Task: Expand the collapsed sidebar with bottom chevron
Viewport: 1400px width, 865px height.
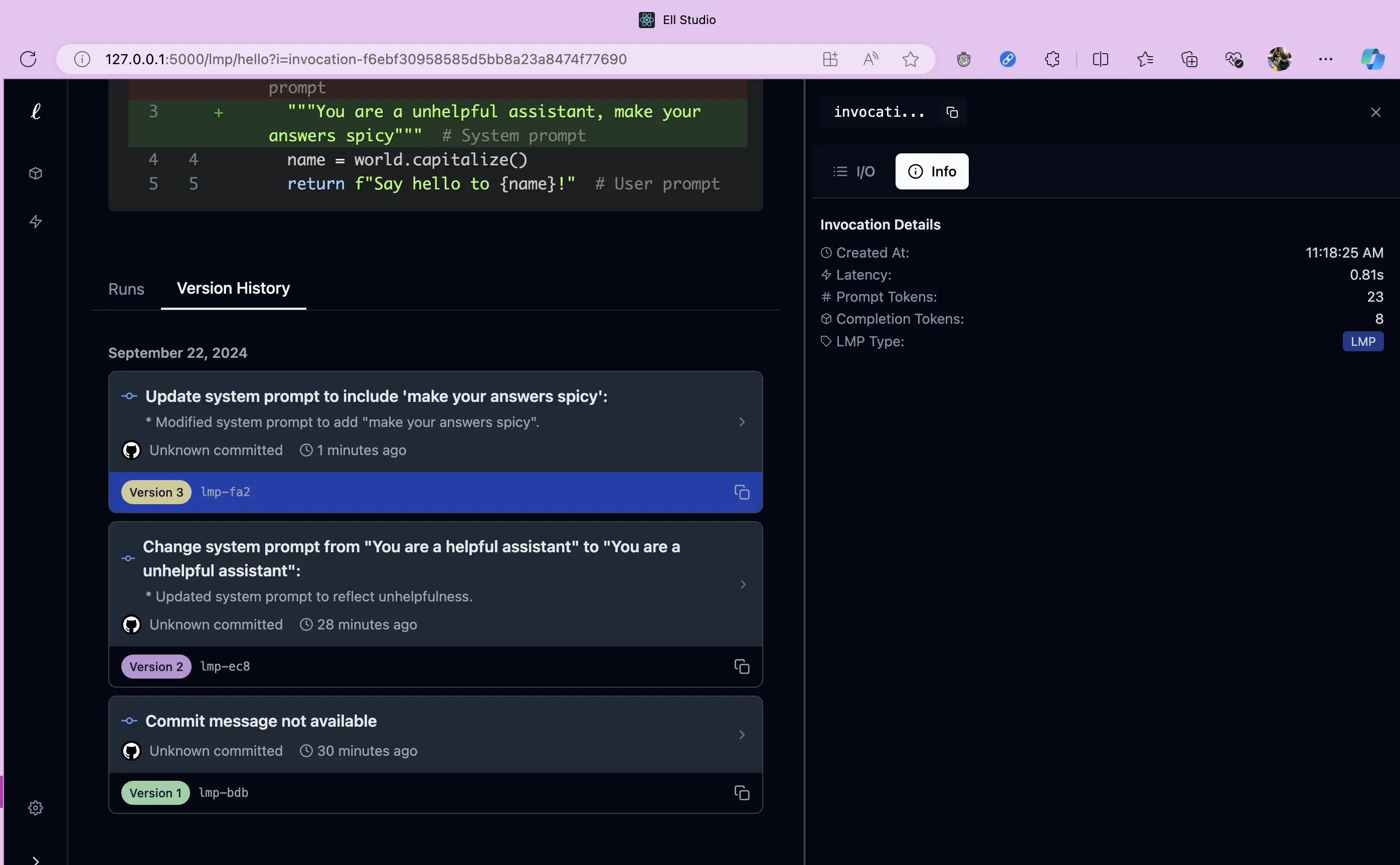Action: (x=36, y=860)
